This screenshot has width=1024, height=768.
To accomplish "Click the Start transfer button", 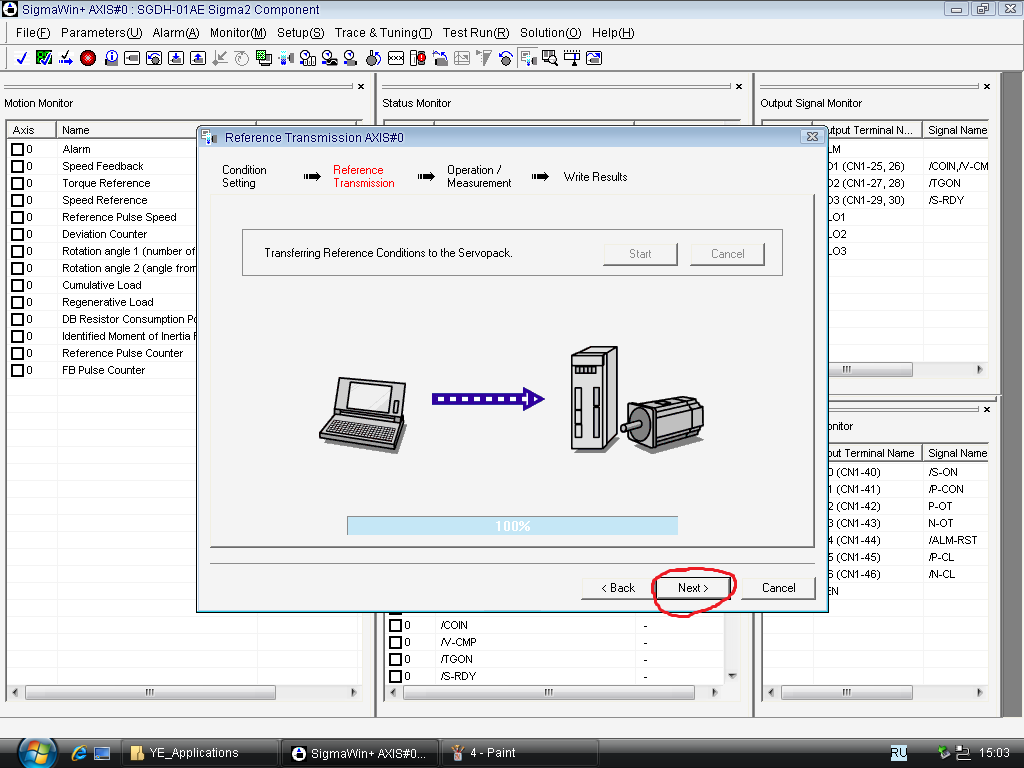I will tap(640, 254).
